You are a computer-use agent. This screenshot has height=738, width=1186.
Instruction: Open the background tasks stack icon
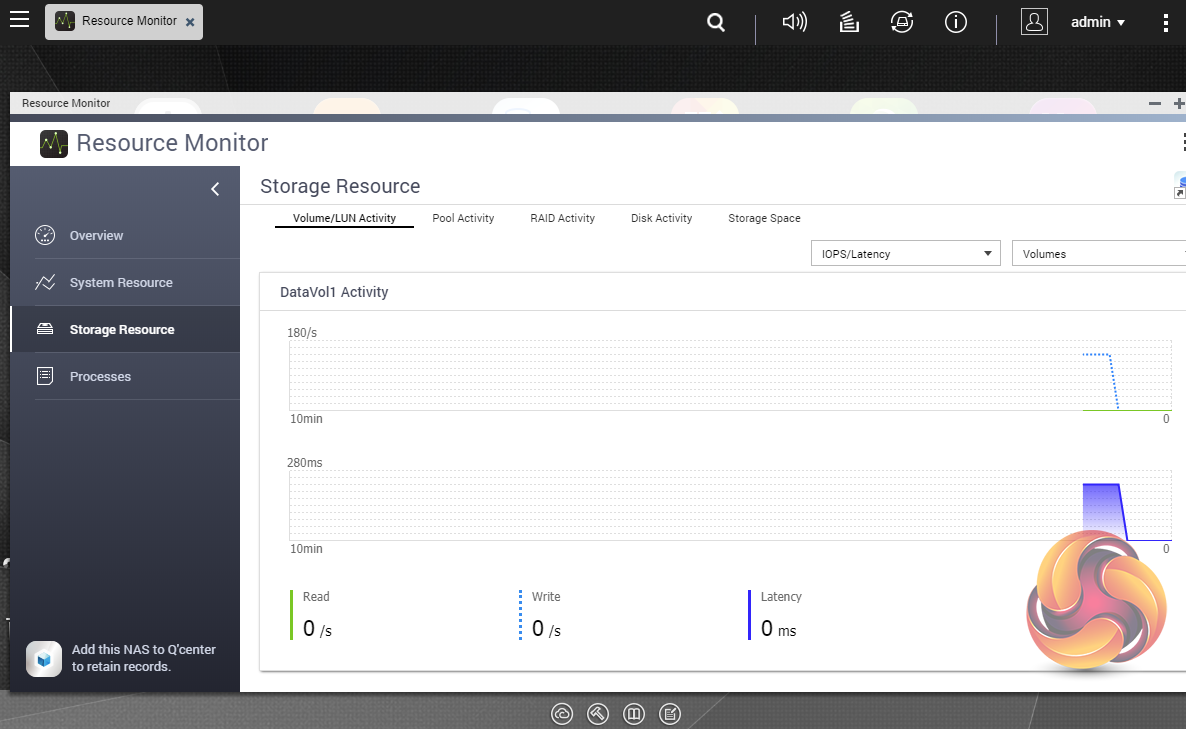coord(849,22)
